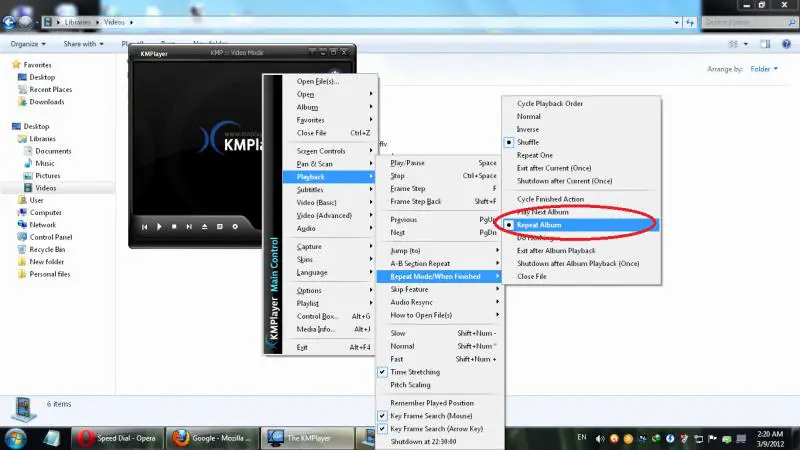The width and height of the screenshot is (800, 450).
Task: Click the Explorer back arrow button
Action: (9, 22)
